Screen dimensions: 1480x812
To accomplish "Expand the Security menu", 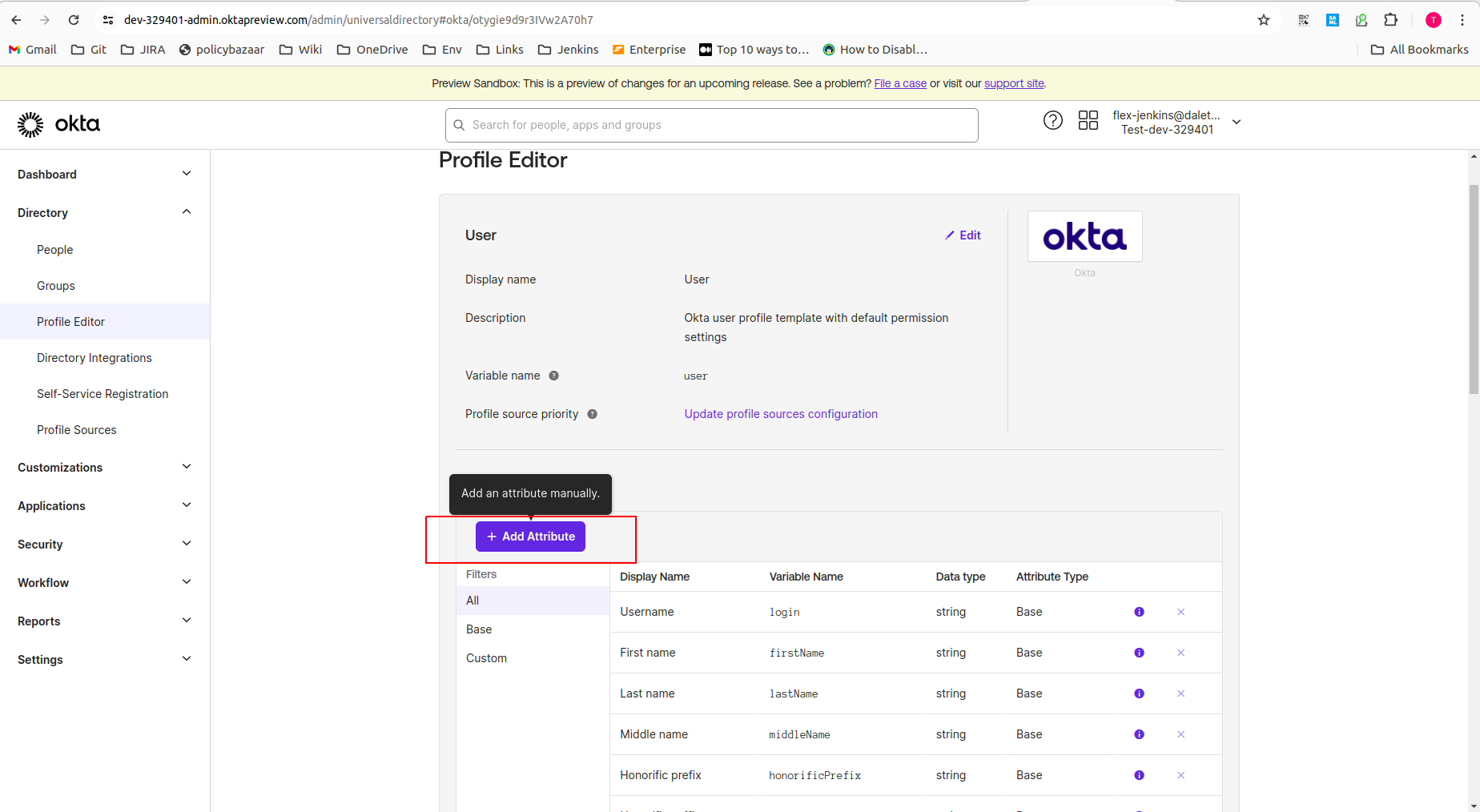I will click(x=105, y=545).
